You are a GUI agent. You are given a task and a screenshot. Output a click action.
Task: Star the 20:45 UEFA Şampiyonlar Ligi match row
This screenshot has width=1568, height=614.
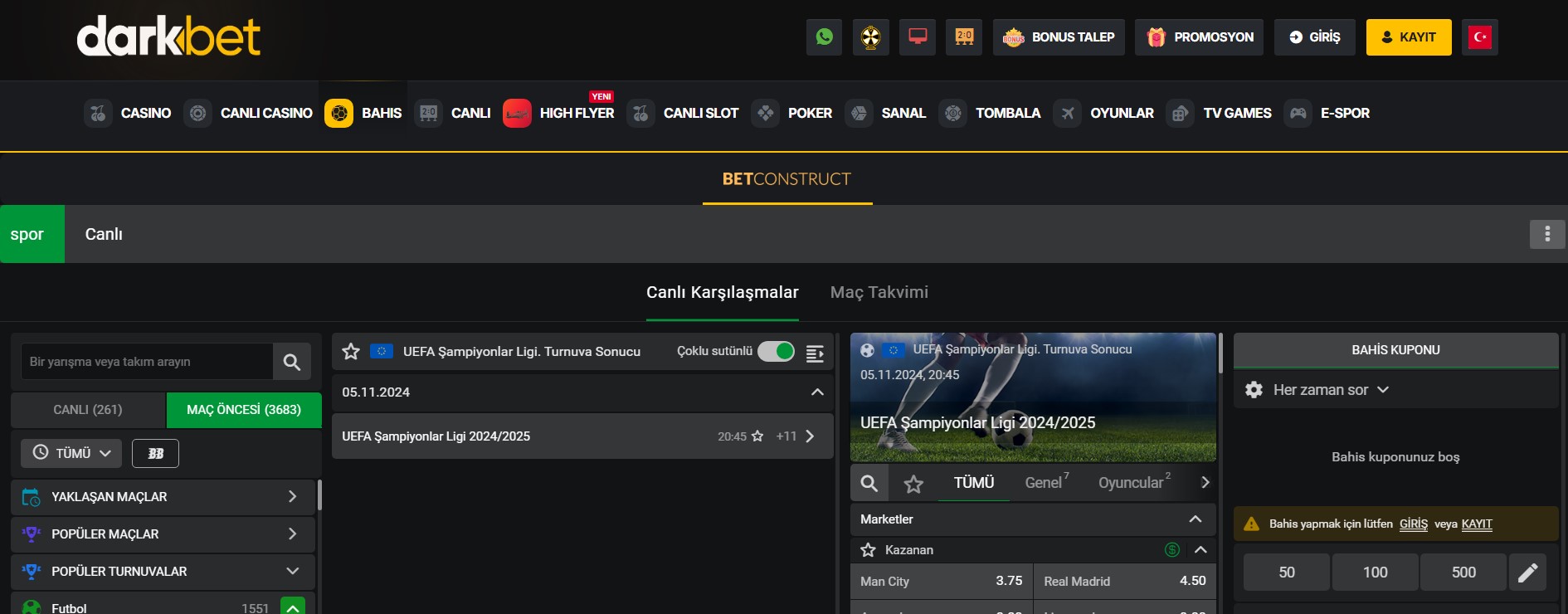click(757, 436)
